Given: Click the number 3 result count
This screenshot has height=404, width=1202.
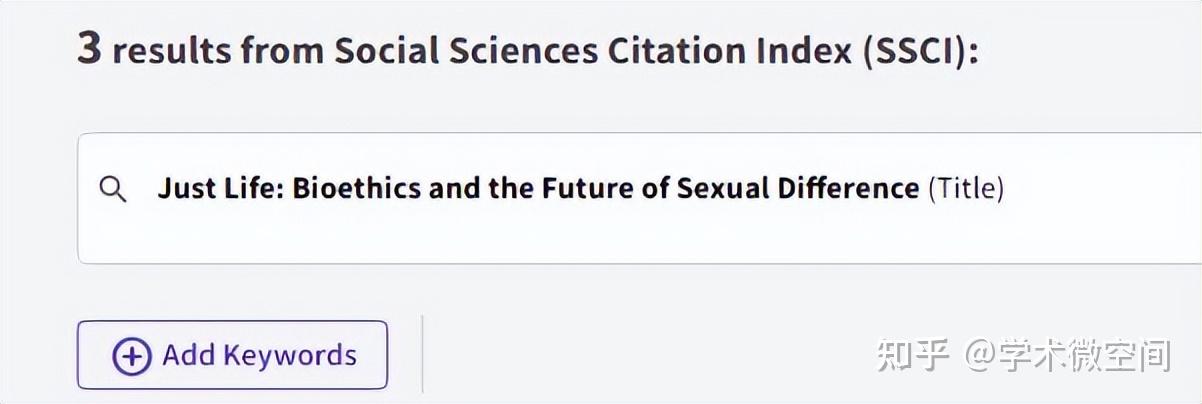Looking at the screenshot, I should point(89,50).
